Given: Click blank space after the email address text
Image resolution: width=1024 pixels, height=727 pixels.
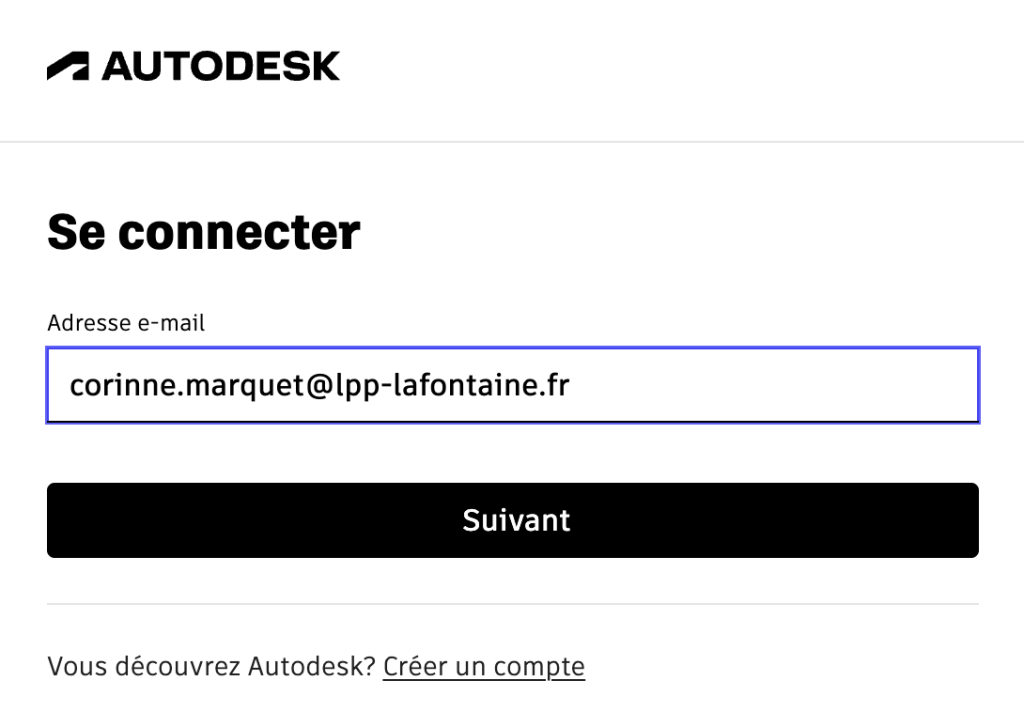Looking at the screenshot, I should point(771,385).
